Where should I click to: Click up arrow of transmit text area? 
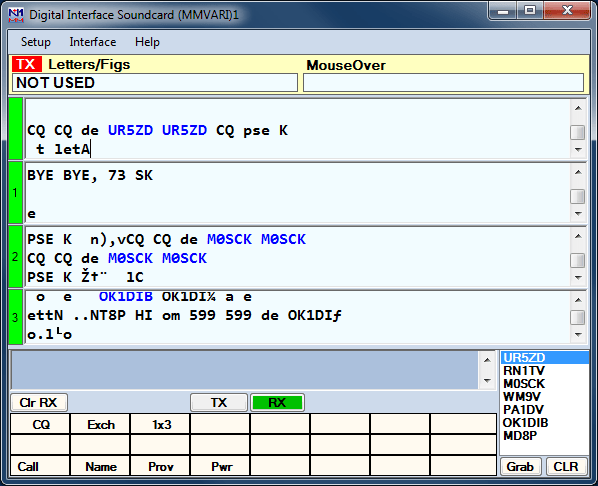[x=487, y=360]
